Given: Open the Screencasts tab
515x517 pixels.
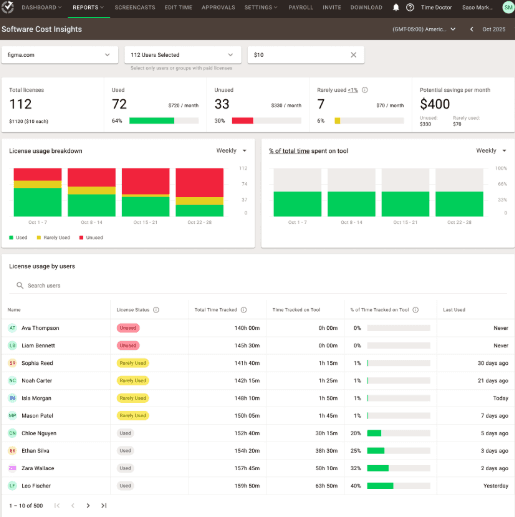Looking at the screenshot, I should point(135,7).
